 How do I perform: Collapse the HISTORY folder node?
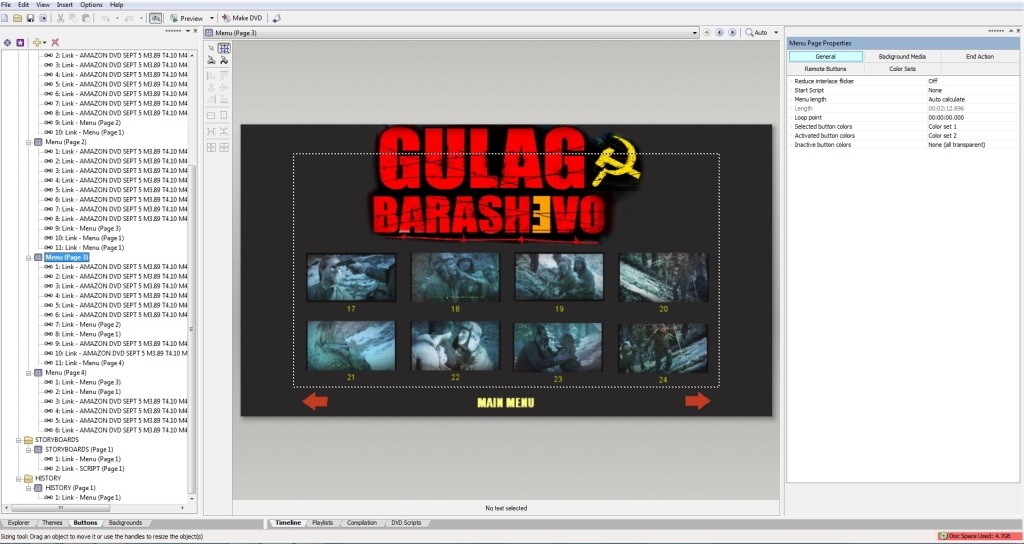[x=20, y=478]
